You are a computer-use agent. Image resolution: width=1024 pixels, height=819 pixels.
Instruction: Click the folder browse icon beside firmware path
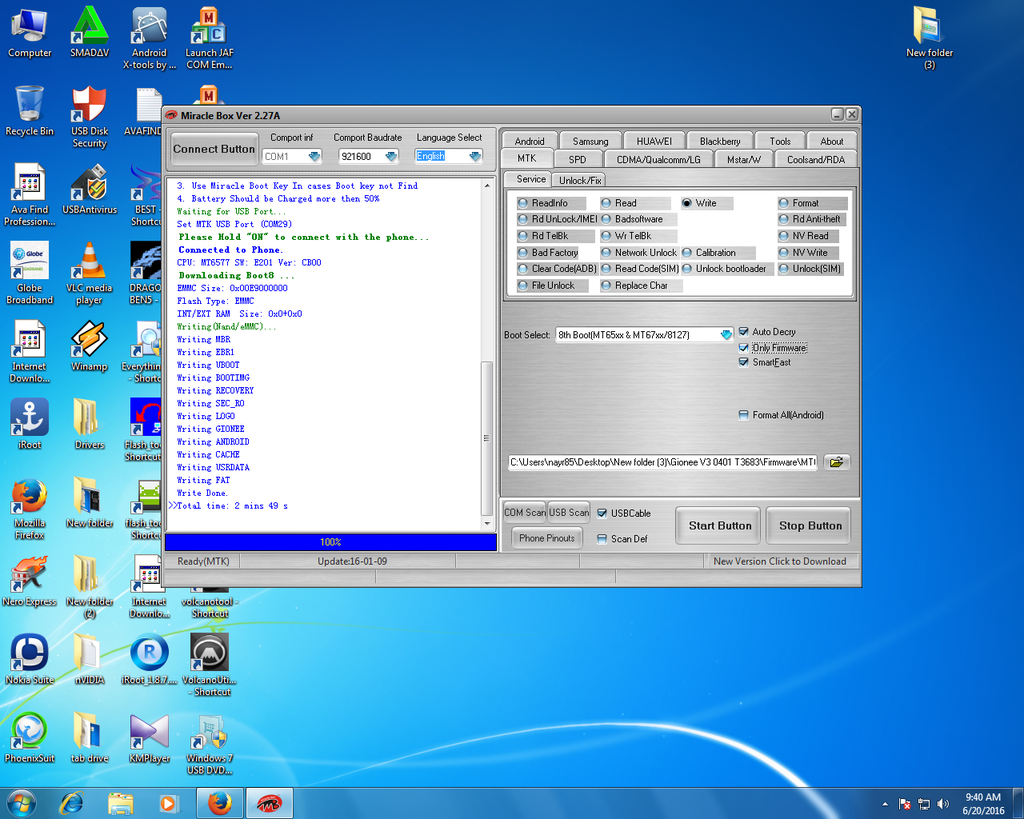coord(836,462)
